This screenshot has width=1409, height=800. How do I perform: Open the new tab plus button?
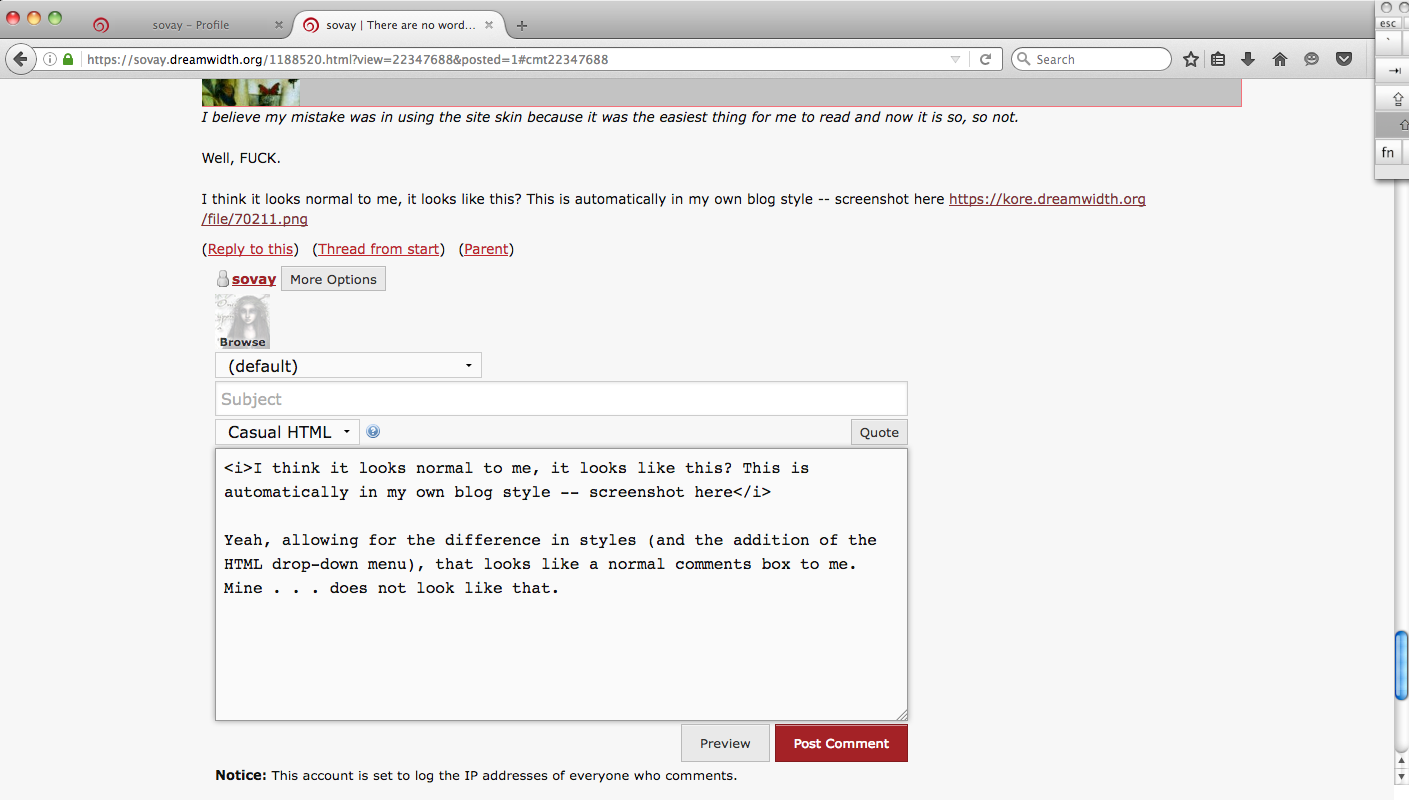click(x=521, y=26)
